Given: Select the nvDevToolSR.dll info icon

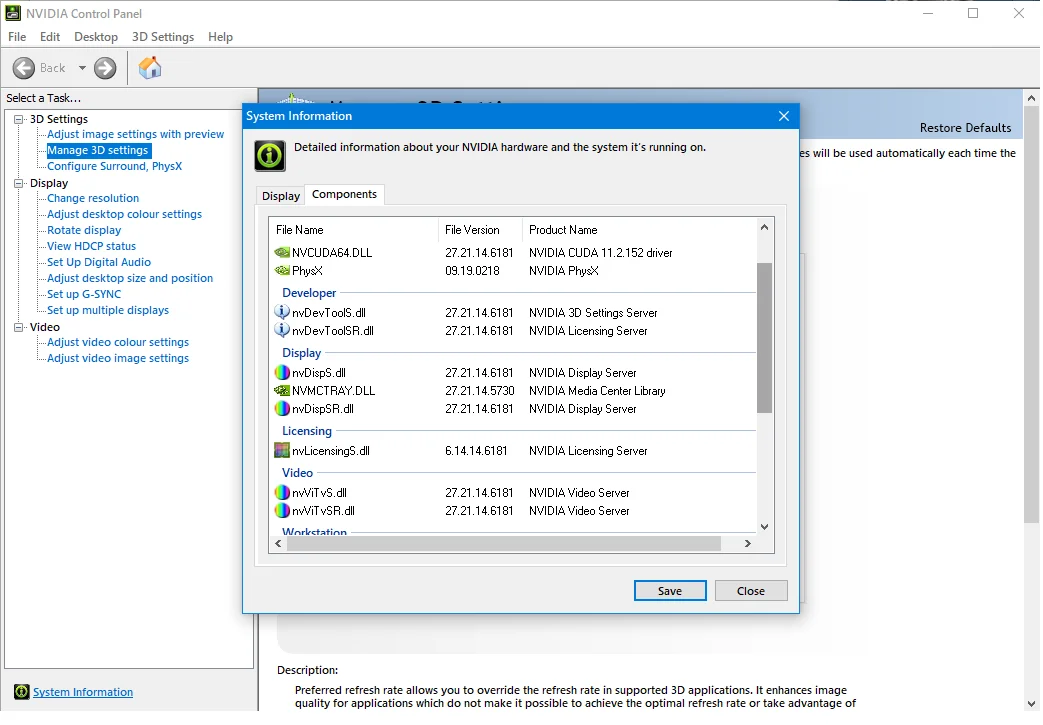Looking at the screenshot, I should pyautogui.click(x=282, y=330).
